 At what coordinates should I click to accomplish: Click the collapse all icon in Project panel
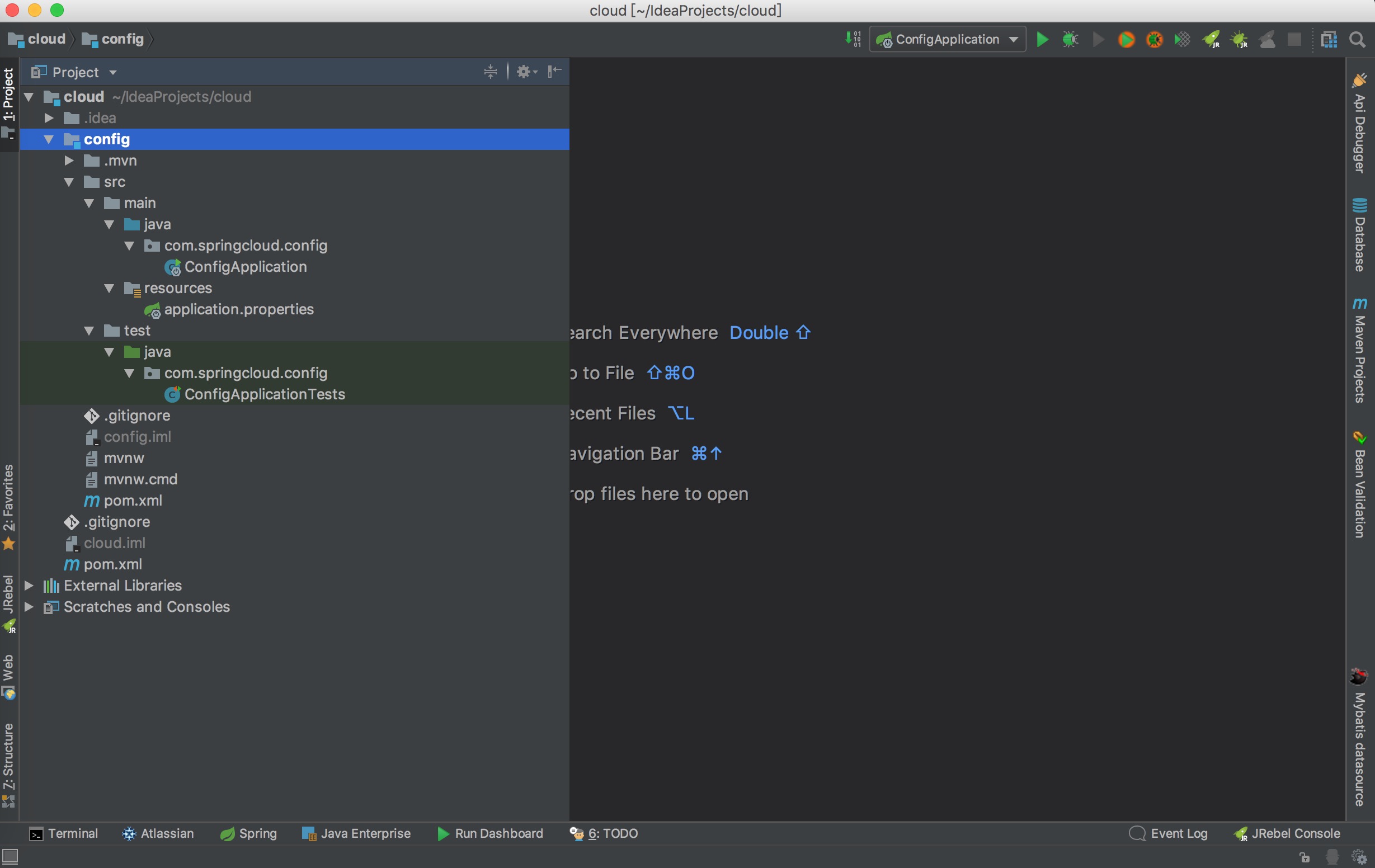490,72
